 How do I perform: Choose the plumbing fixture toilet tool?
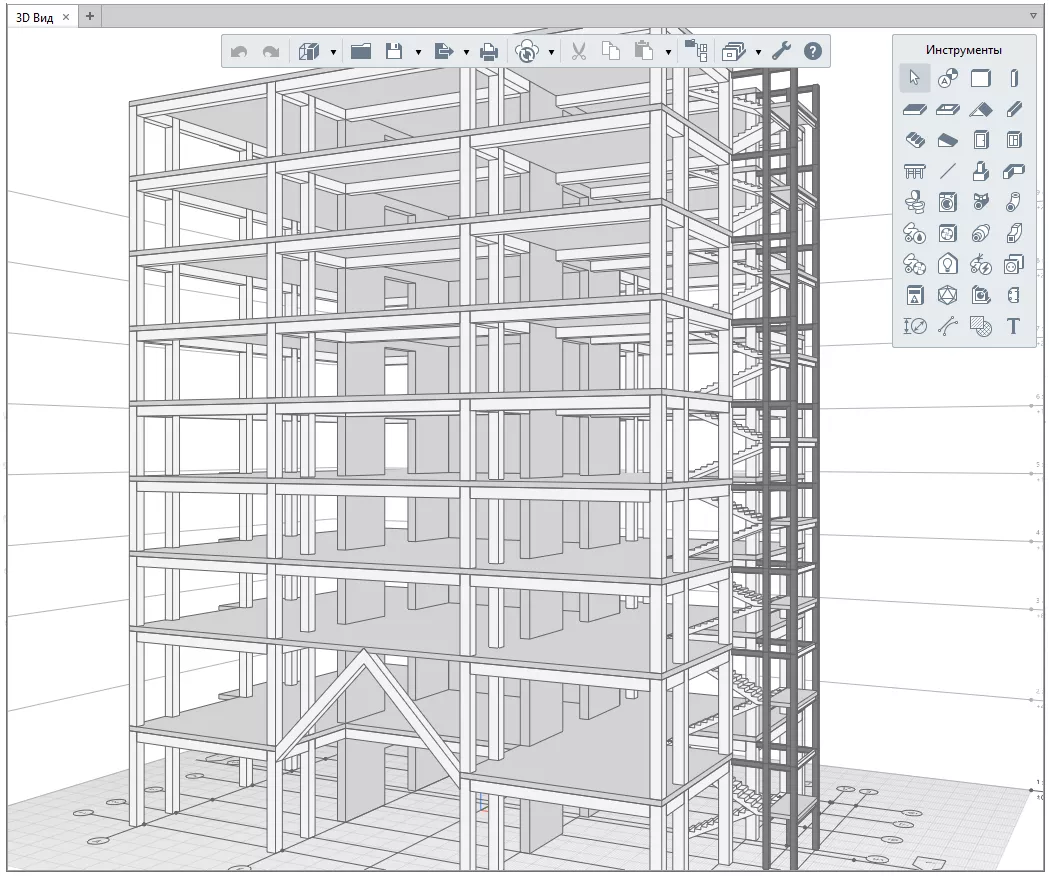(915, 203)
